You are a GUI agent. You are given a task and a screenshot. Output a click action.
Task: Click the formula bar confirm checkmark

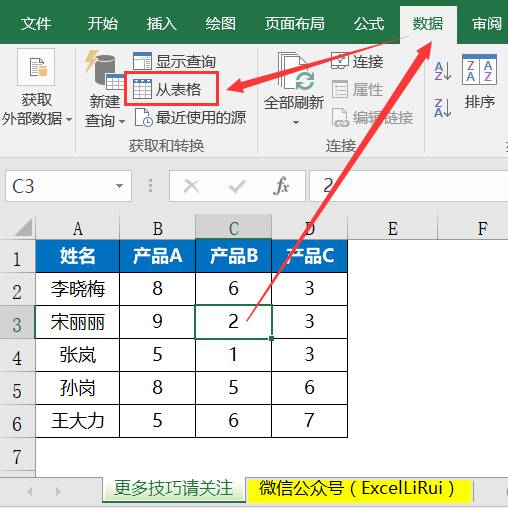(x=237, y=186)
